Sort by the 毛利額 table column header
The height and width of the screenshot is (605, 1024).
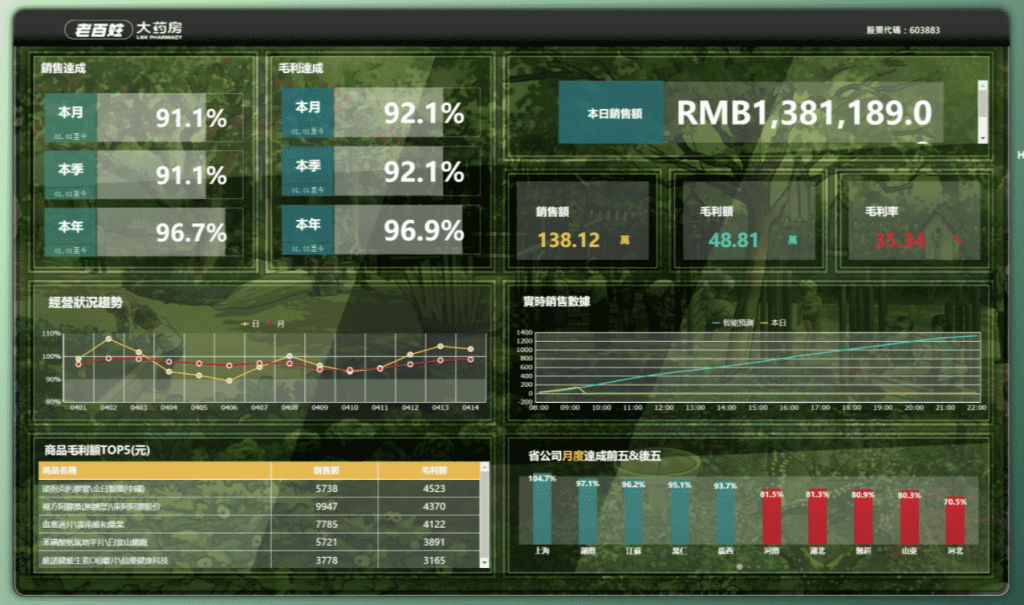click(429, 470)
